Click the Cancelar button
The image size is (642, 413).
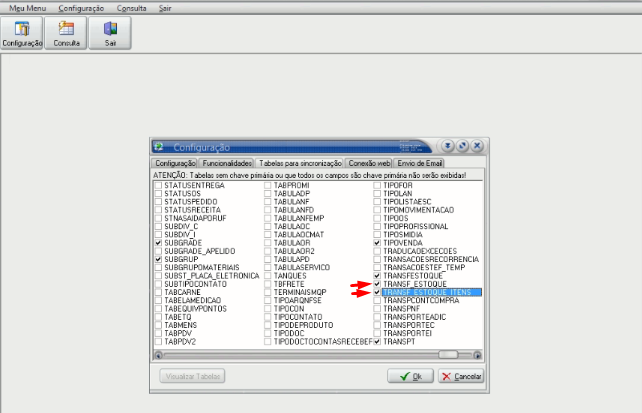coord(461,376)
